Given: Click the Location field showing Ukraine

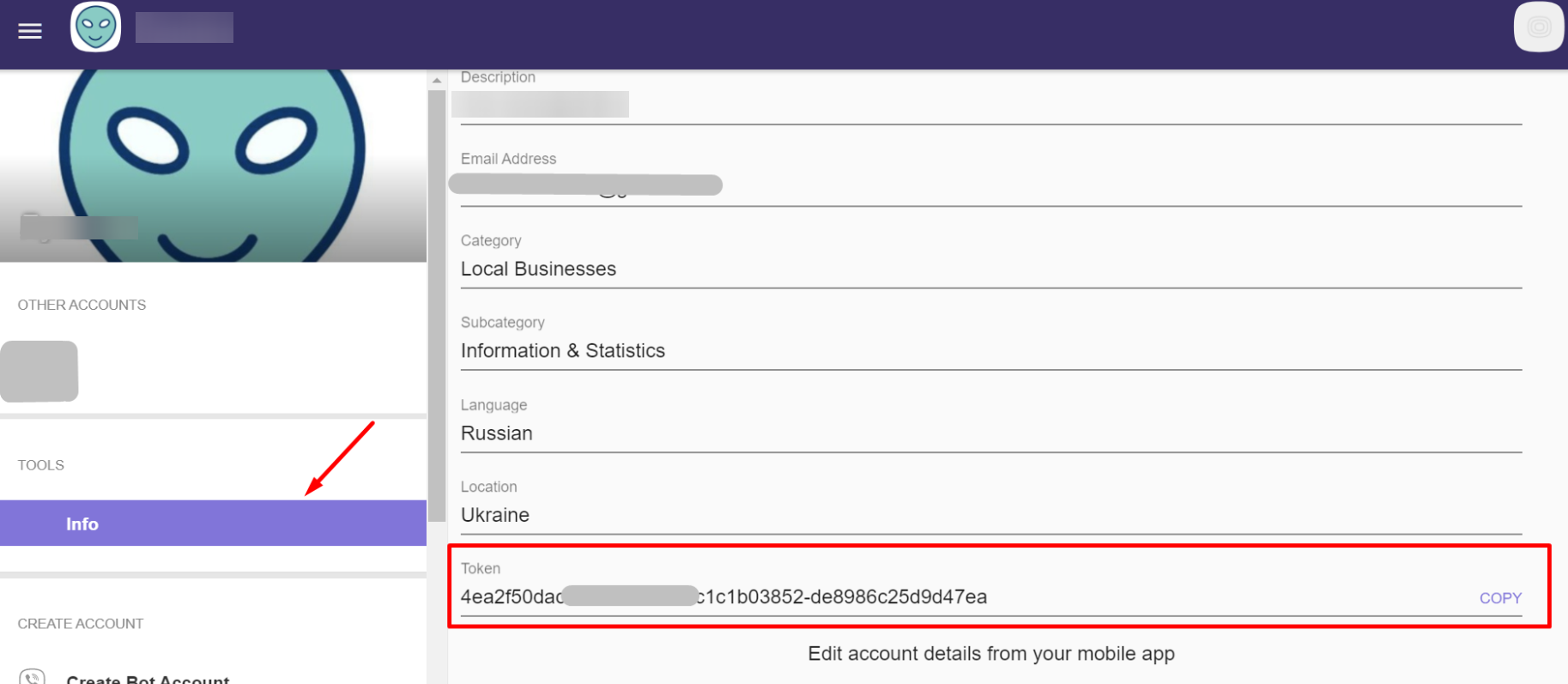Looking at the screenshot, I should (494, 515).
